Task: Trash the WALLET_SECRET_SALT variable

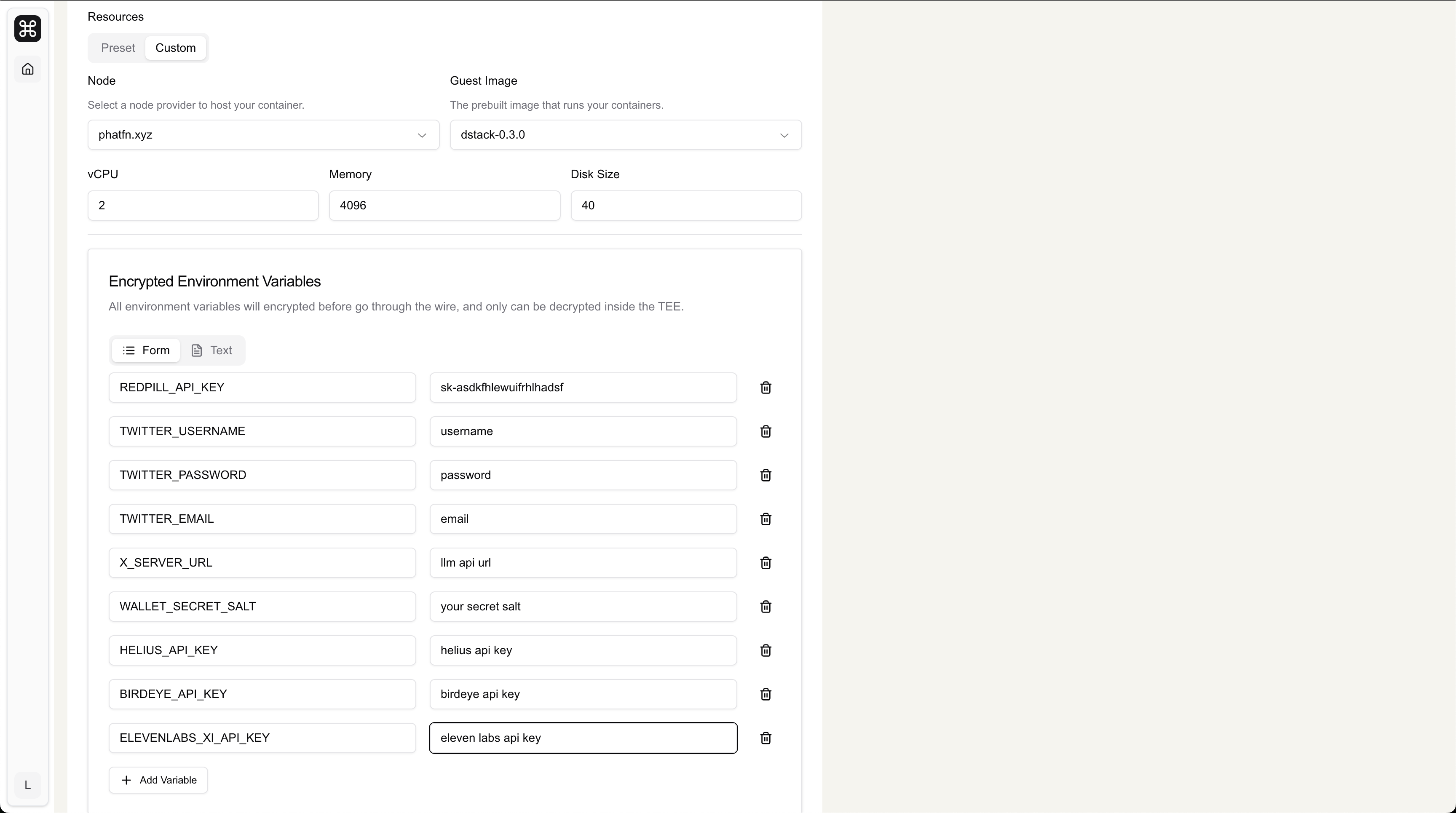Action: (x=765, y=607)
